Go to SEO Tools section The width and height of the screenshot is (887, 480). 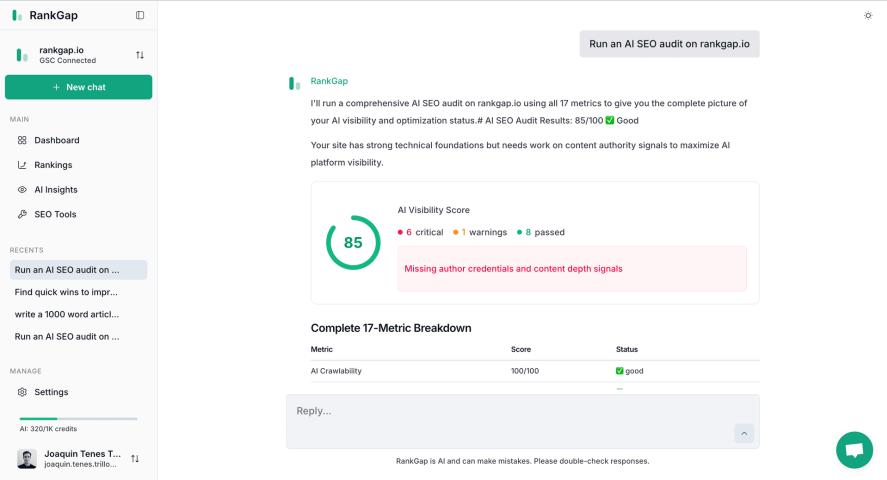click(x=55, y=214)
